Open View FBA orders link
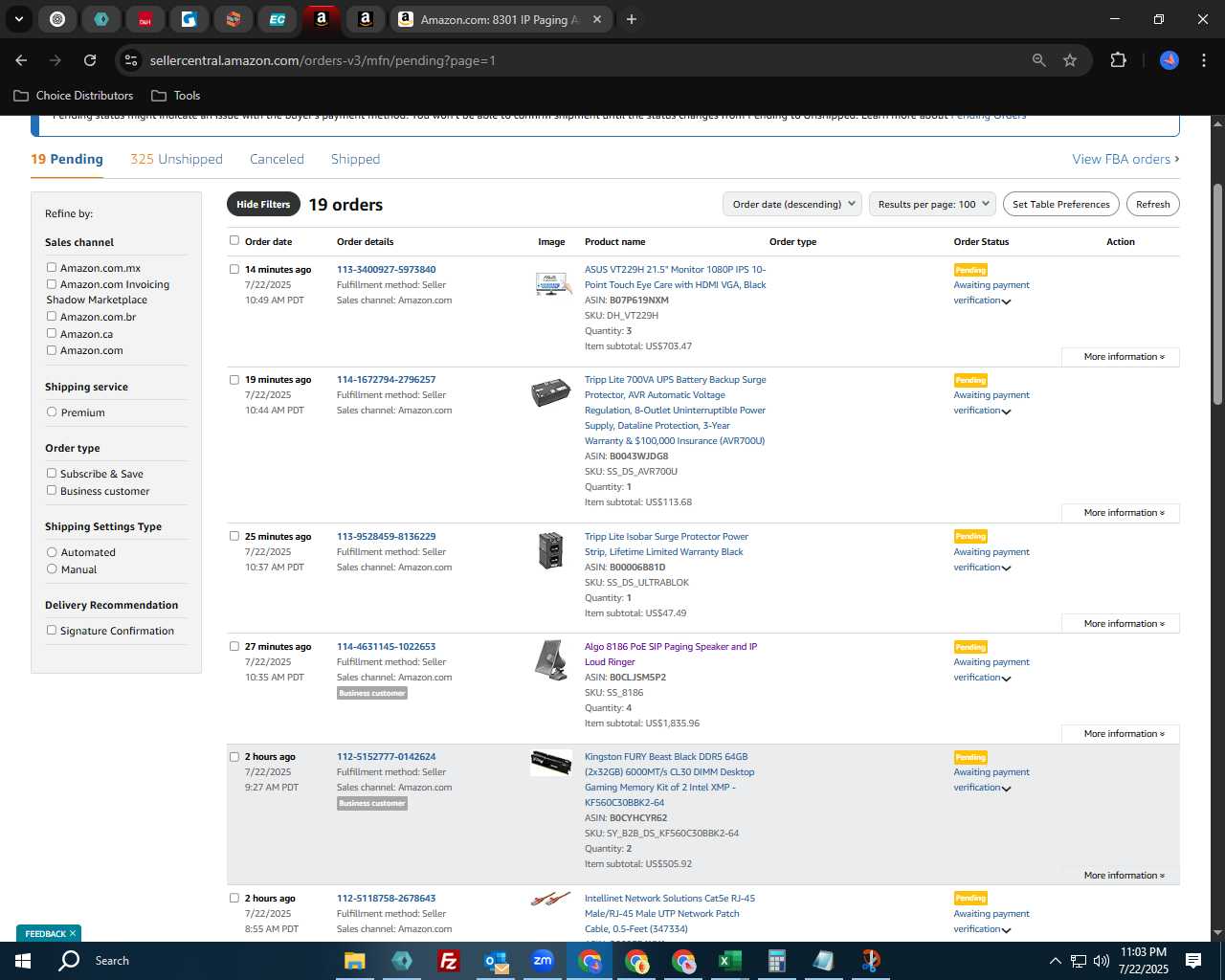Screen dimensions: 1225x980 pyautogui.click(x=1125, y=159)
